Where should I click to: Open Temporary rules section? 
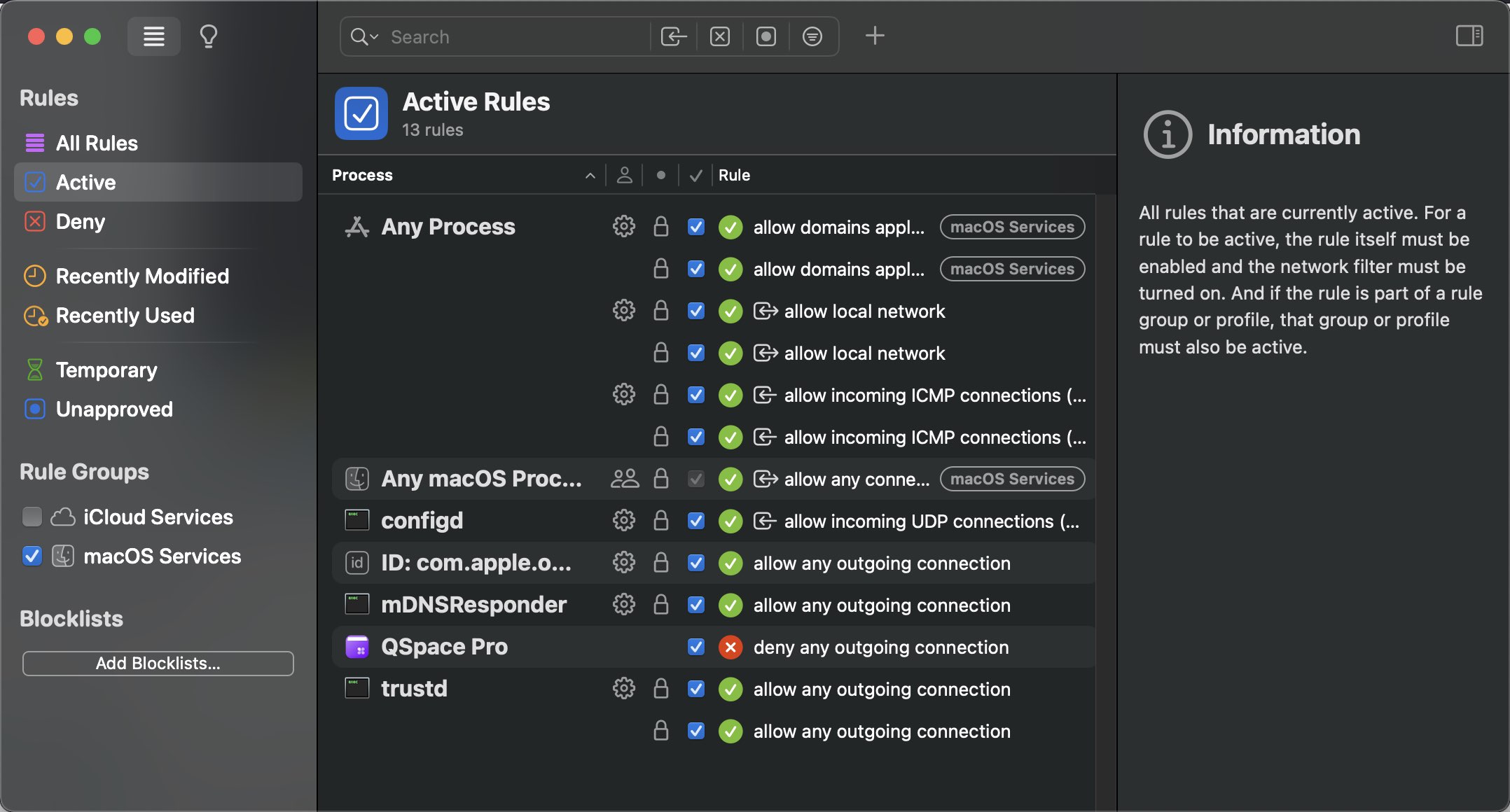pyautogui.click(x=158, y=370)
